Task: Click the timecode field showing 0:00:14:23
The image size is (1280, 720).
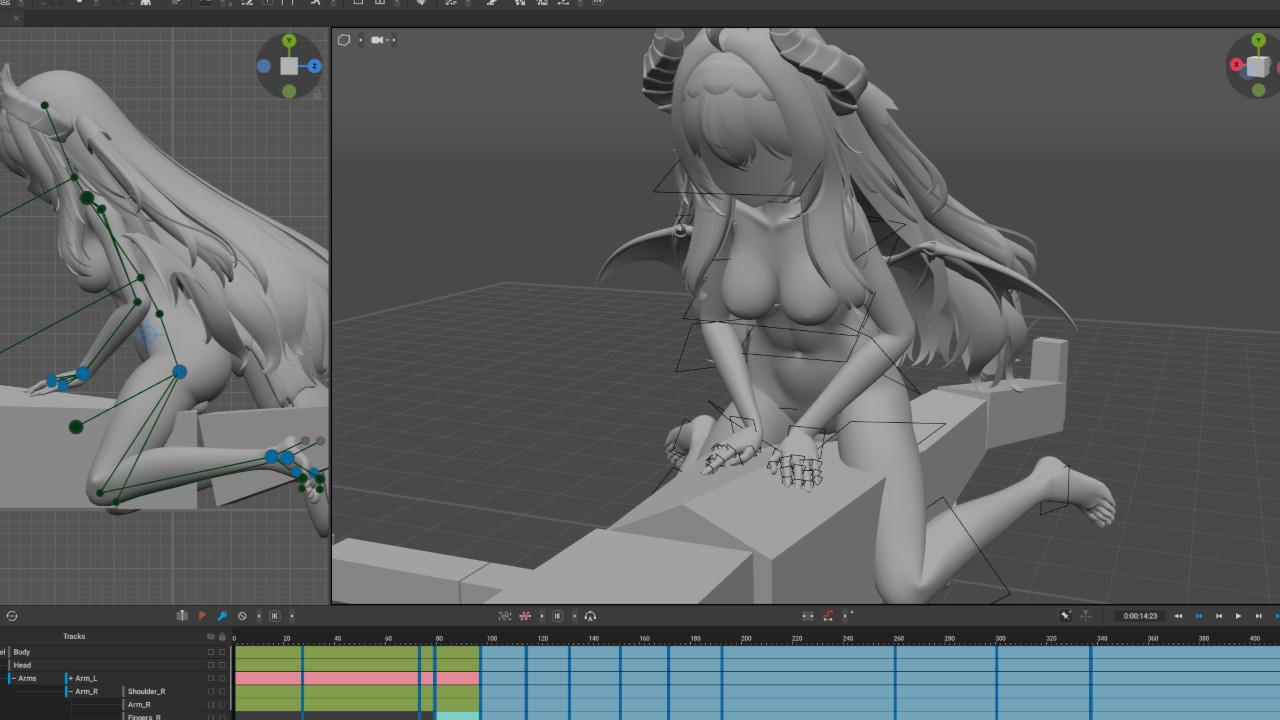Action: tap(1140, 616)
